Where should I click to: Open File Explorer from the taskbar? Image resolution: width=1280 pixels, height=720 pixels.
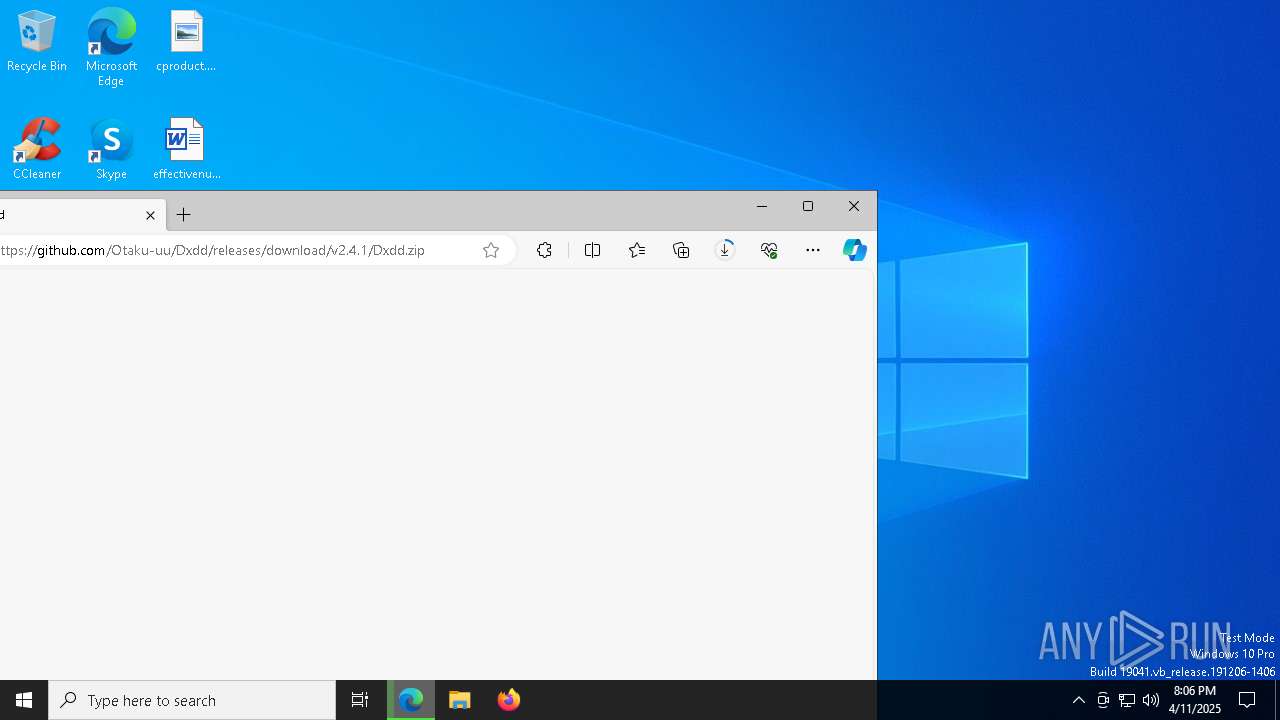460,700
